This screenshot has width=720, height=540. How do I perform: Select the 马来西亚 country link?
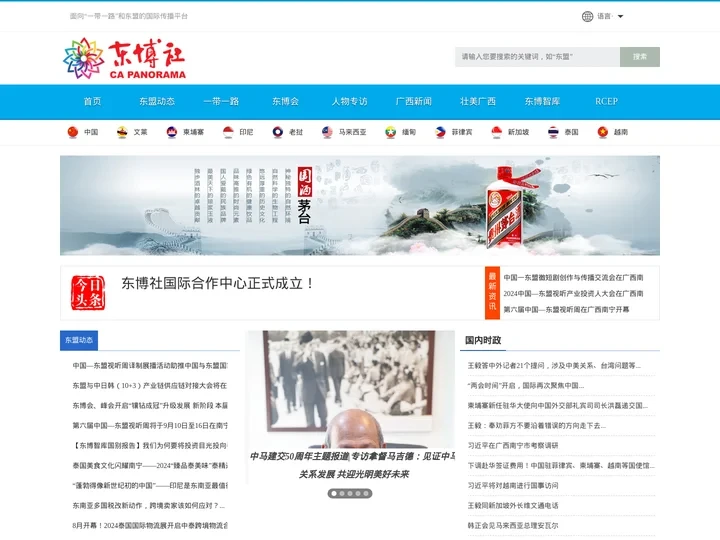(x=353, y=132)
